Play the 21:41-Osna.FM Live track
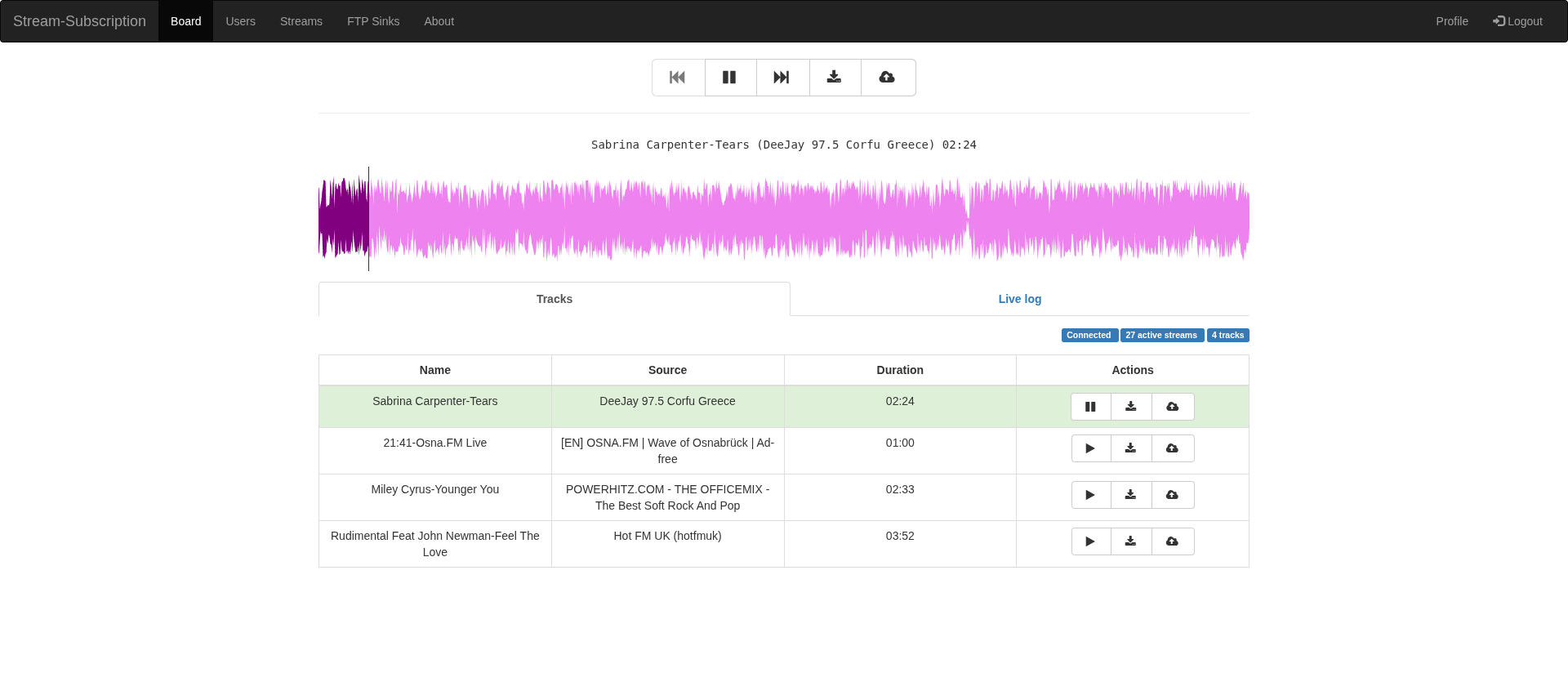 coord(1091,448)
